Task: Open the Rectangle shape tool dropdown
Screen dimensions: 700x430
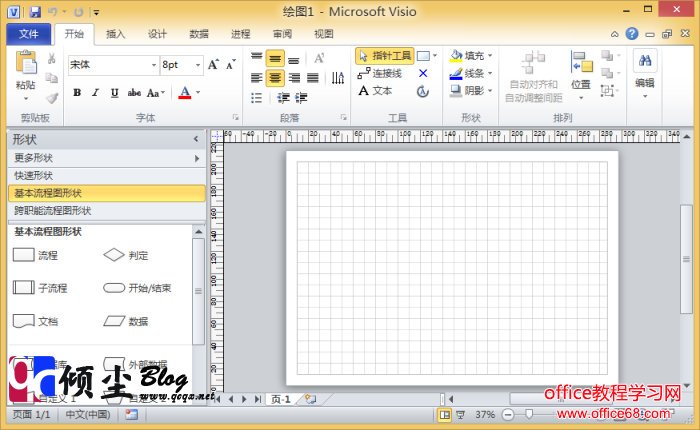Action: 435,56
